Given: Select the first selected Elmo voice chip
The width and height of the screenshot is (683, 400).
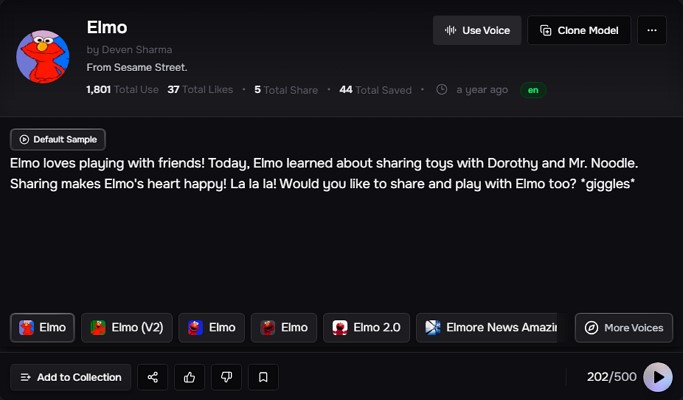Looking at the screenshot, I should click(42, 328).
